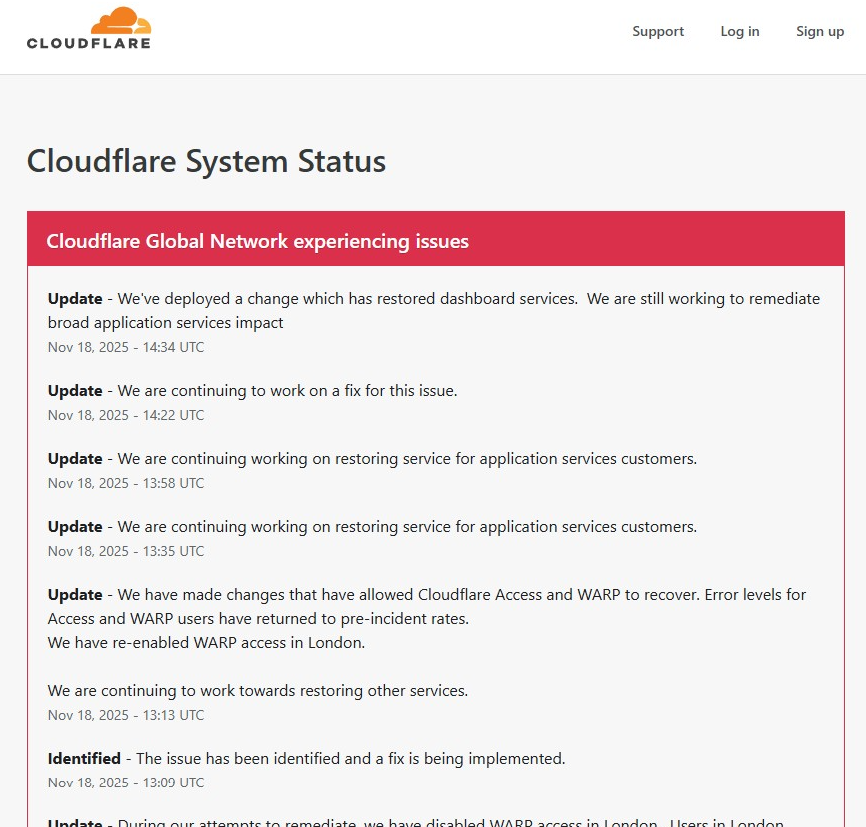
Task: Click the 'continuing to work on a fix' update
Action: [x=287, y=391]
